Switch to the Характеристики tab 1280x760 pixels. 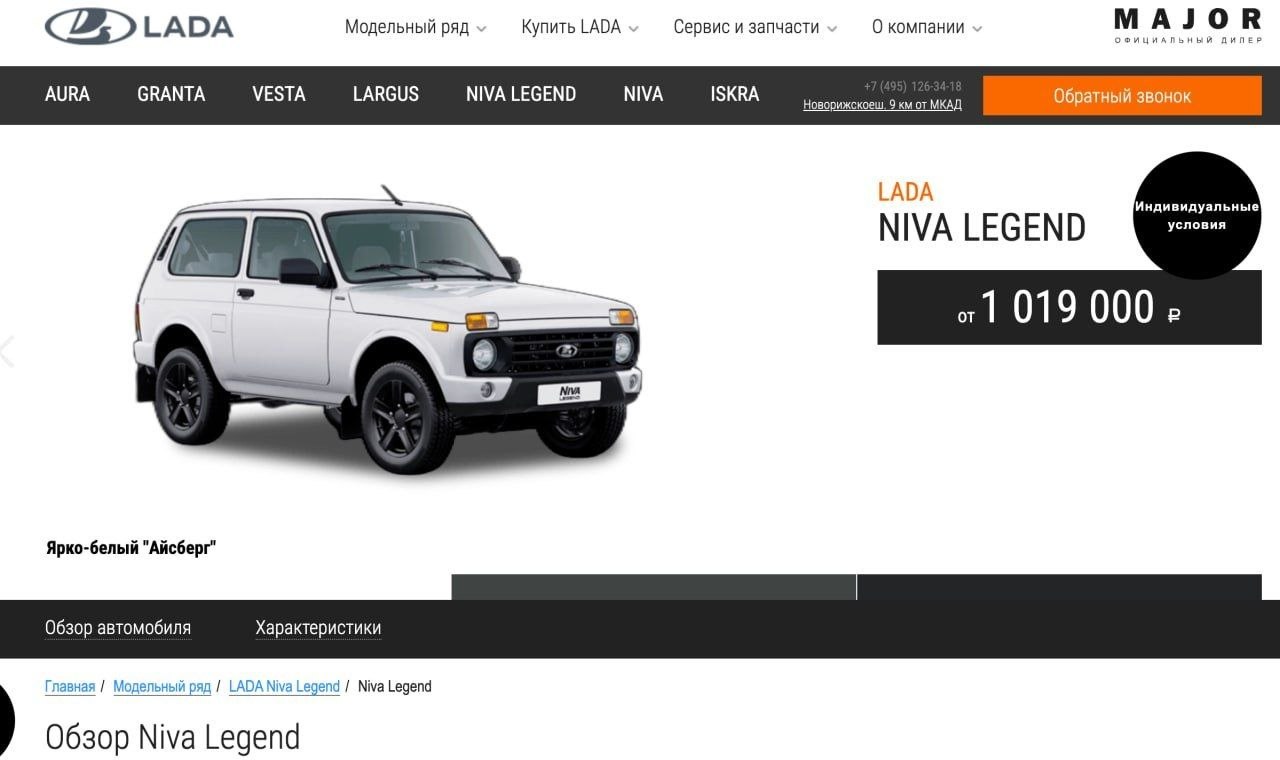[318, 628]
